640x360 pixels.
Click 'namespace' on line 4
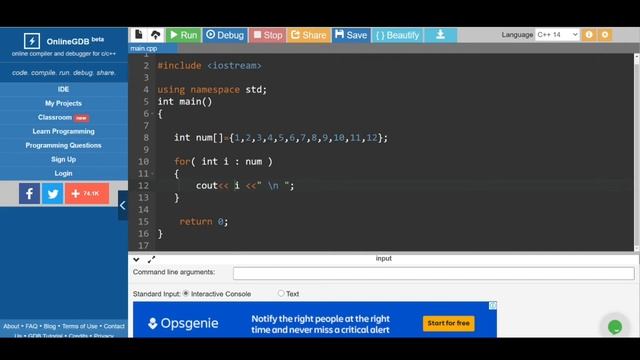click(x=215, y=90)
